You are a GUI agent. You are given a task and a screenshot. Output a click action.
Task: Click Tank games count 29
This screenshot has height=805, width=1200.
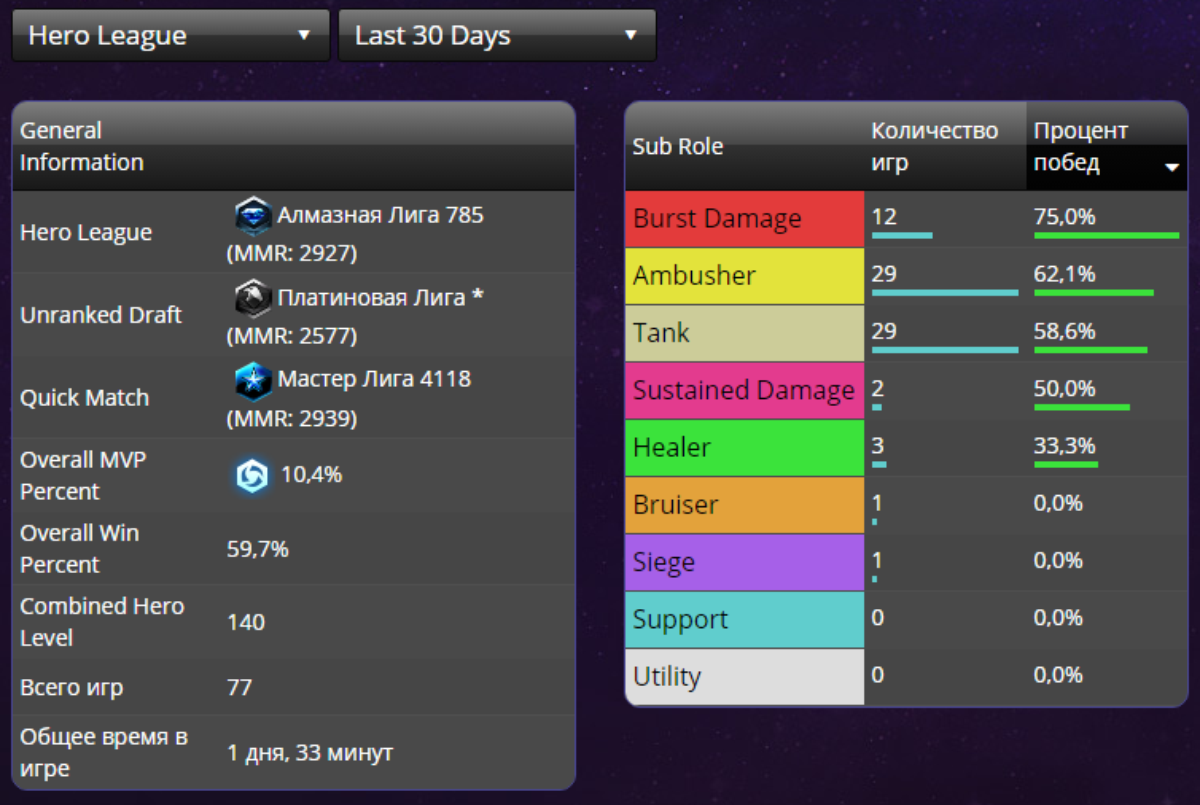click(x=884, y=331)
